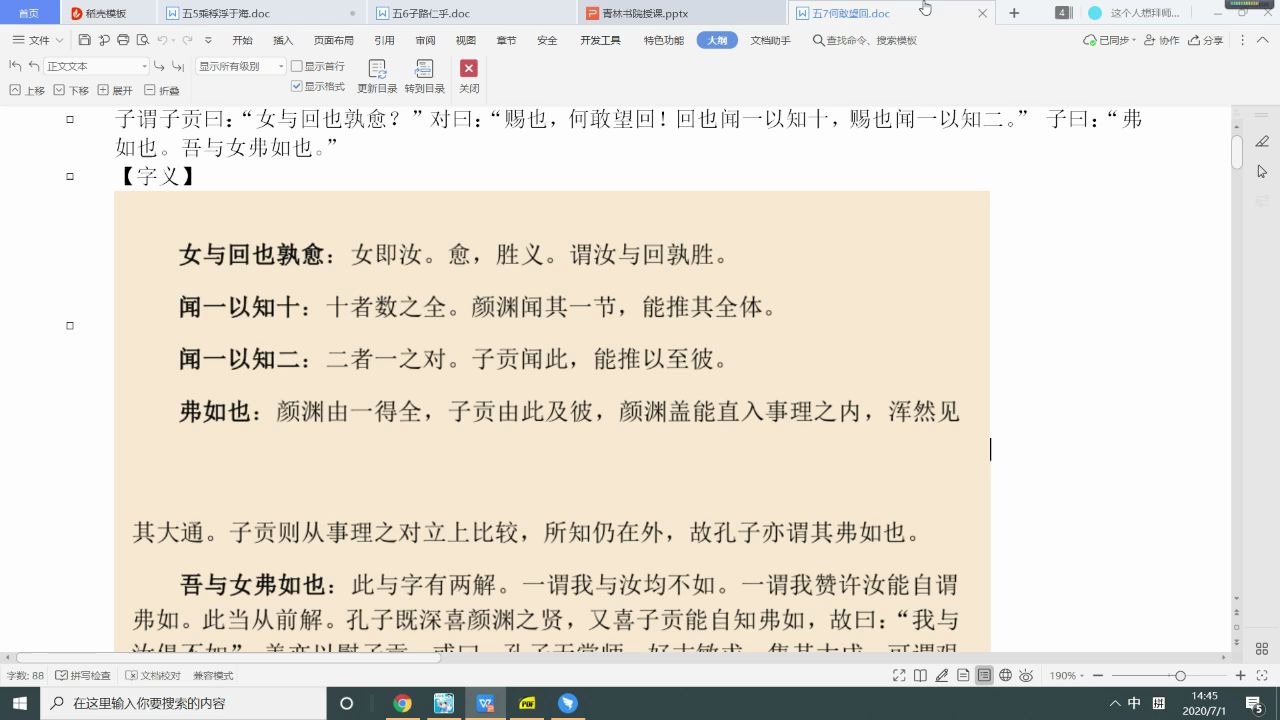Promote to Heading 1 with the double-arrow left icon
The image size is (1280, 720).
tap(15, 66)
